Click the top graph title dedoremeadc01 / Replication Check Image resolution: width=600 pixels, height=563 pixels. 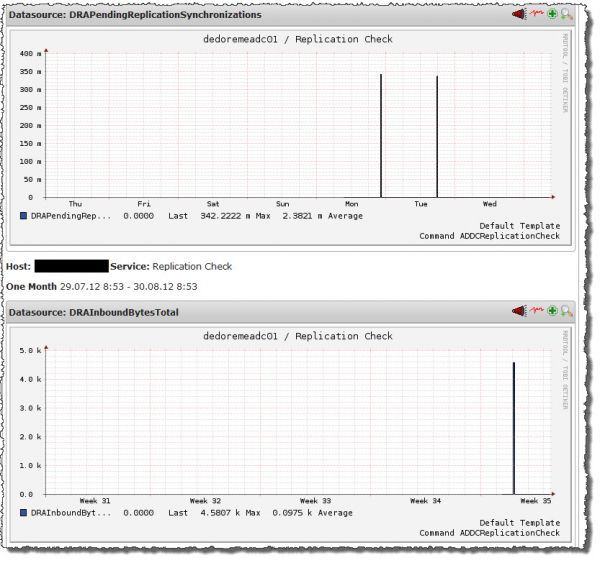click(297, 39)
